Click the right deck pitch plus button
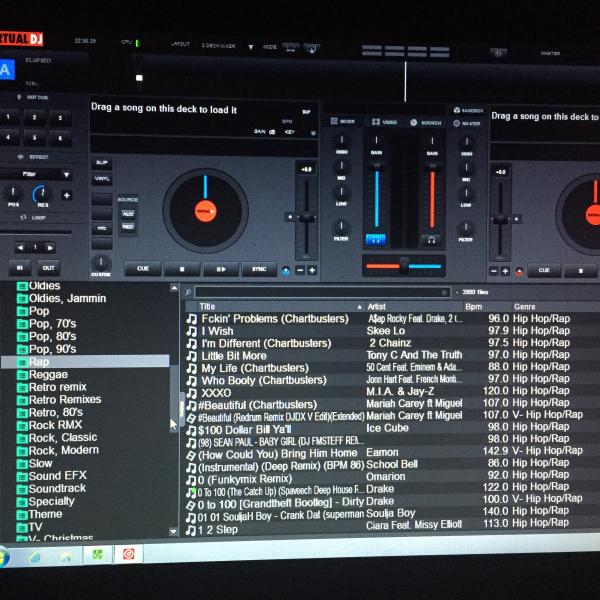 (x=505, y=271)
